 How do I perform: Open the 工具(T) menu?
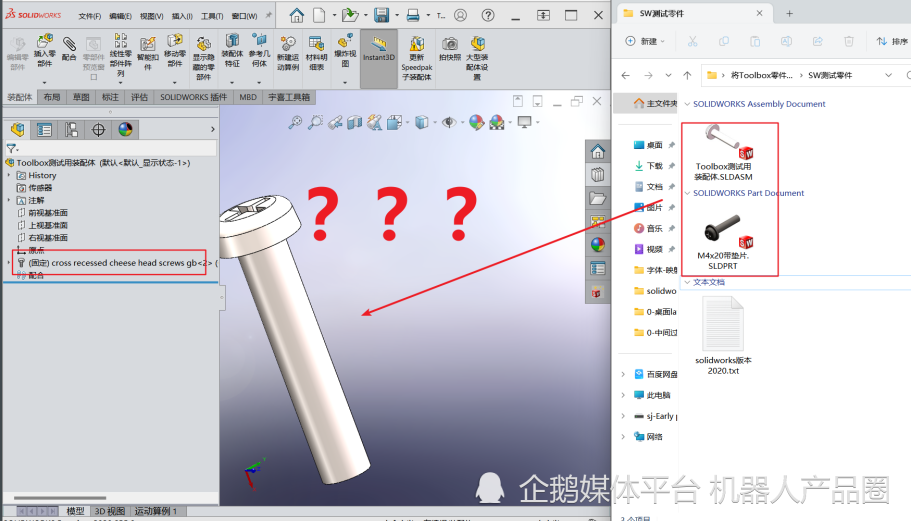211,16
